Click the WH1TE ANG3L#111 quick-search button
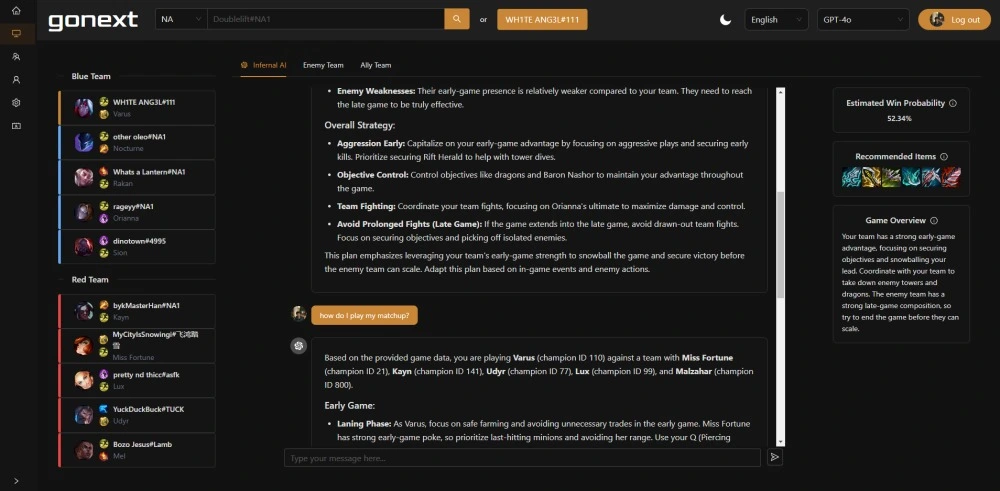This screenshot has width=1000, height=491. 542,19
